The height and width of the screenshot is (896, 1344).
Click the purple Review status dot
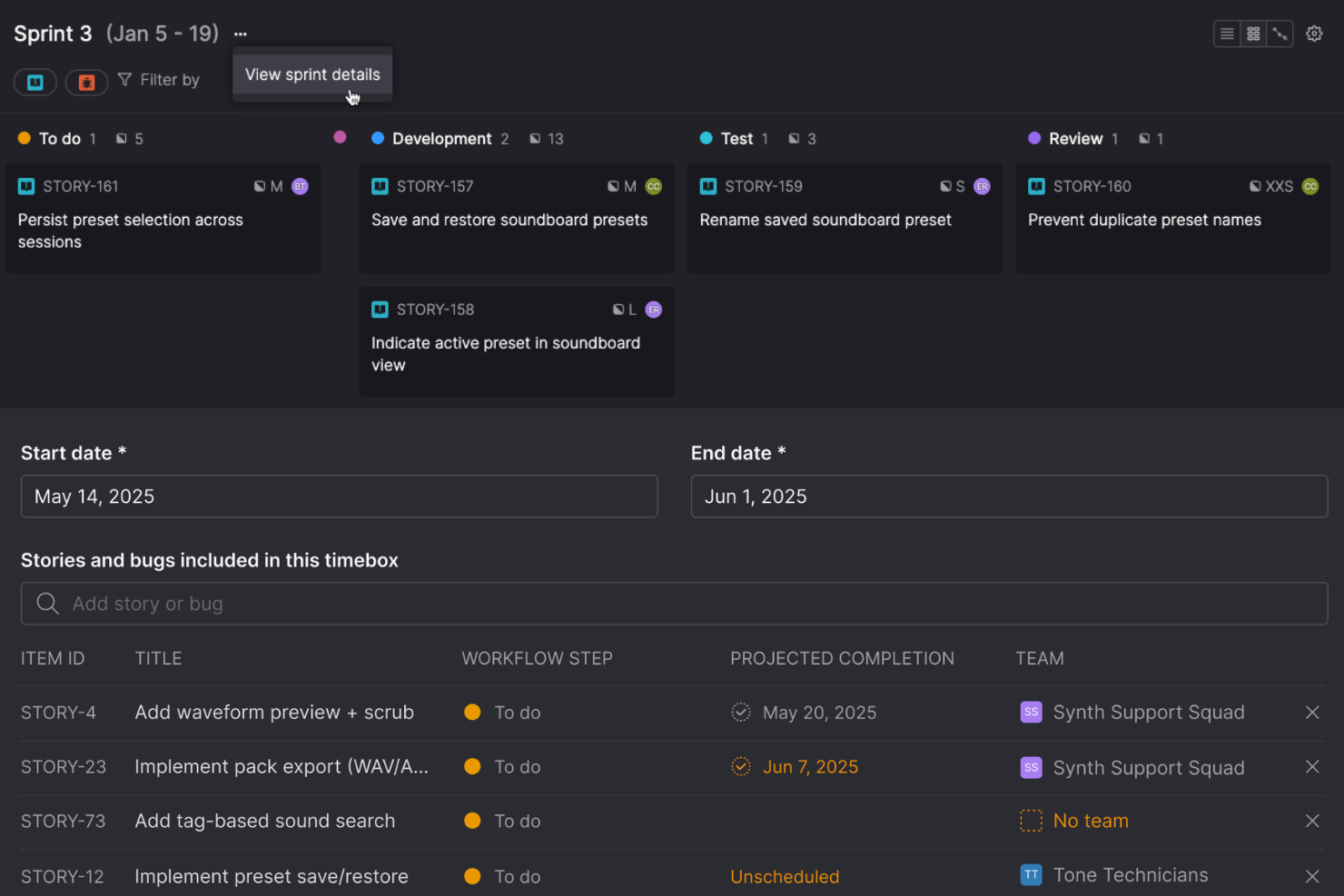(x=1034, y=138)
